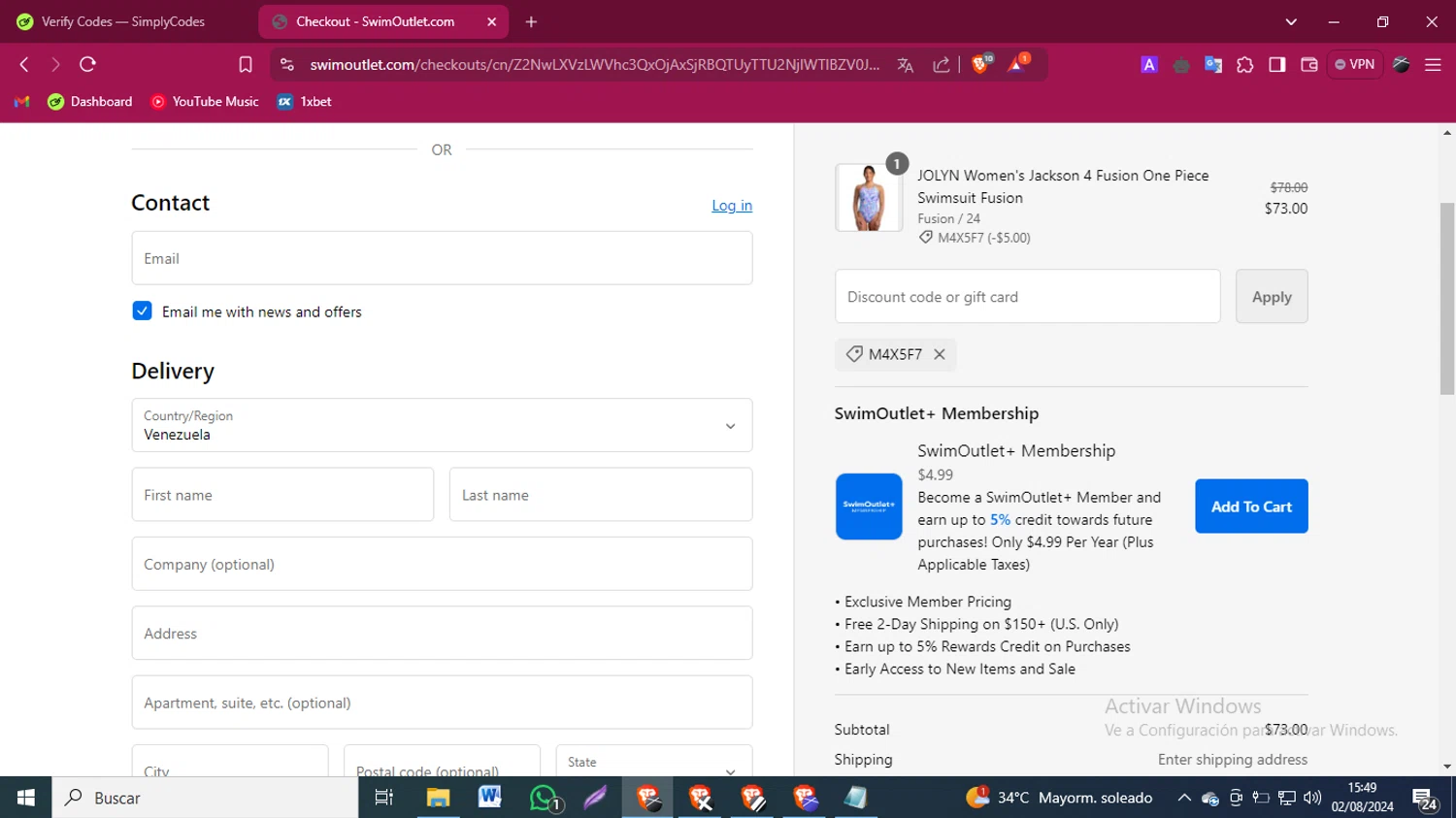Open the Brave Shields lion icon
The width and height of the screenshot is (1456, 818).
980,64
